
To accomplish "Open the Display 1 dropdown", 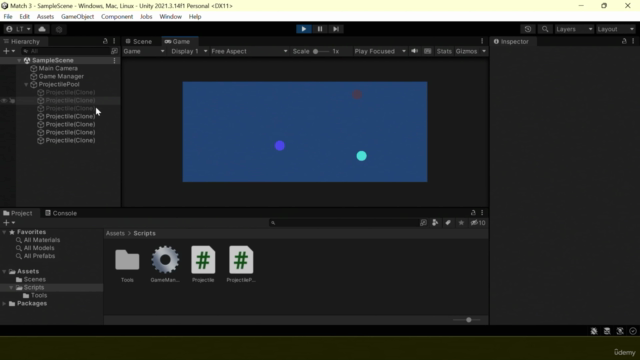I will pyautogui.click(x=189, y=51).
